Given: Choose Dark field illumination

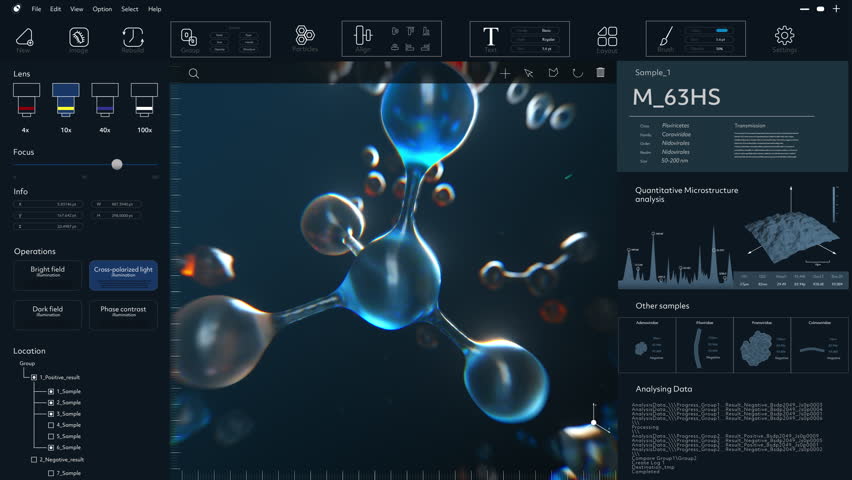Looking at the screenshot, I should pos(48,315).
